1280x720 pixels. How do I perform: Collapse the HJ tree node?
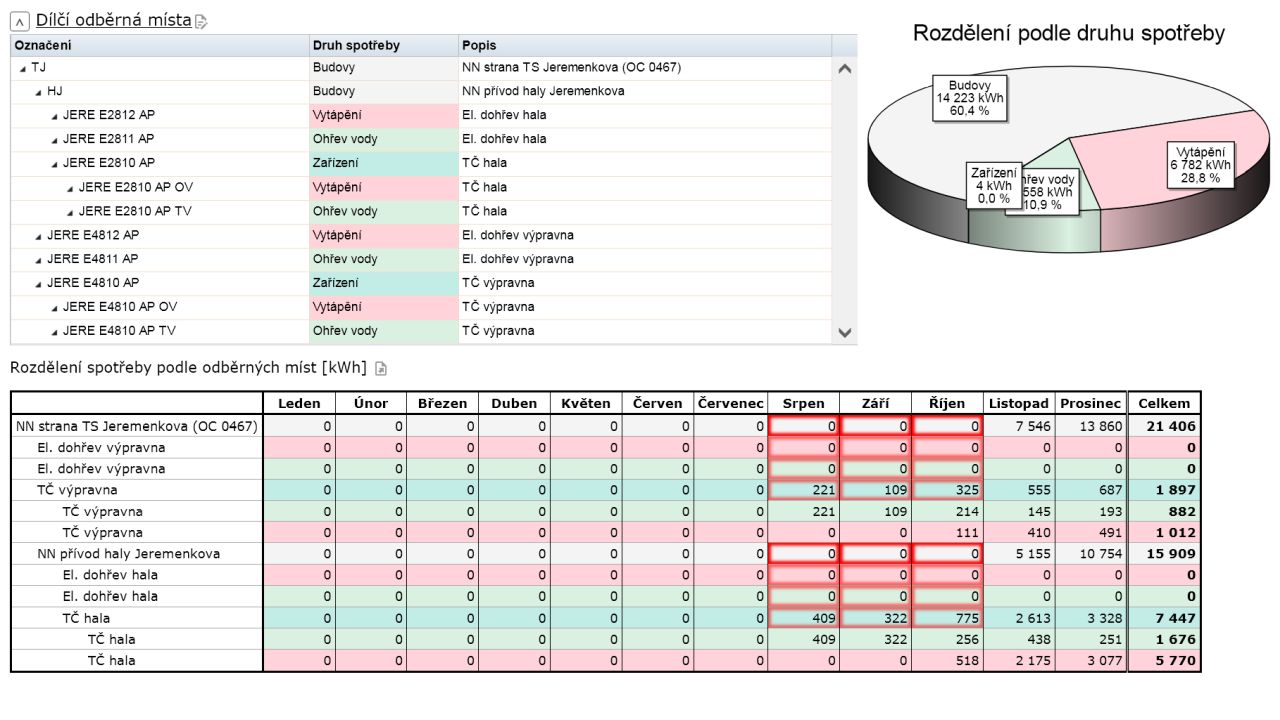(x=39, y=92)
